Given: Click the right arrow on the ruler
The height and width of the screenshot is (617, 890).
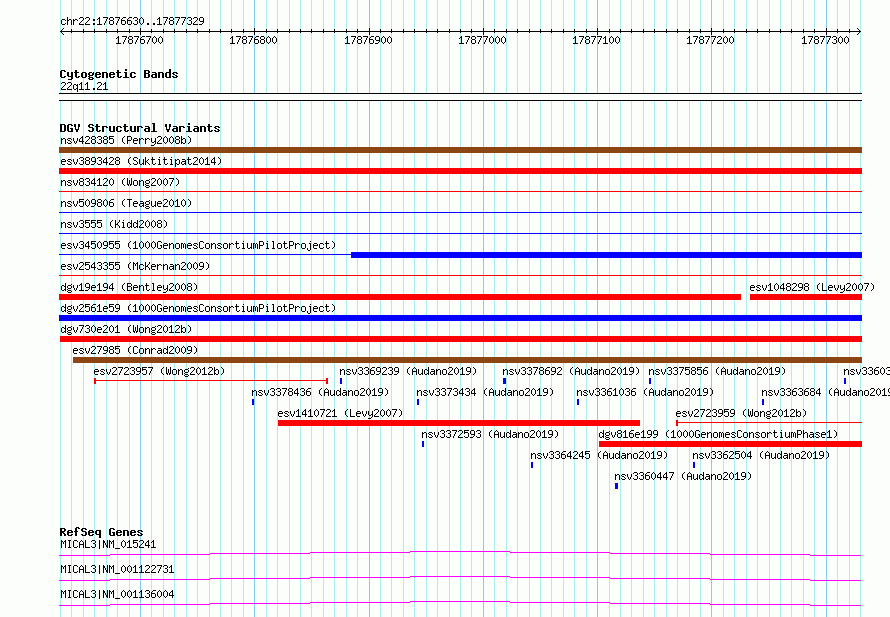Looking at the screenshot, I should pos(859,32).
